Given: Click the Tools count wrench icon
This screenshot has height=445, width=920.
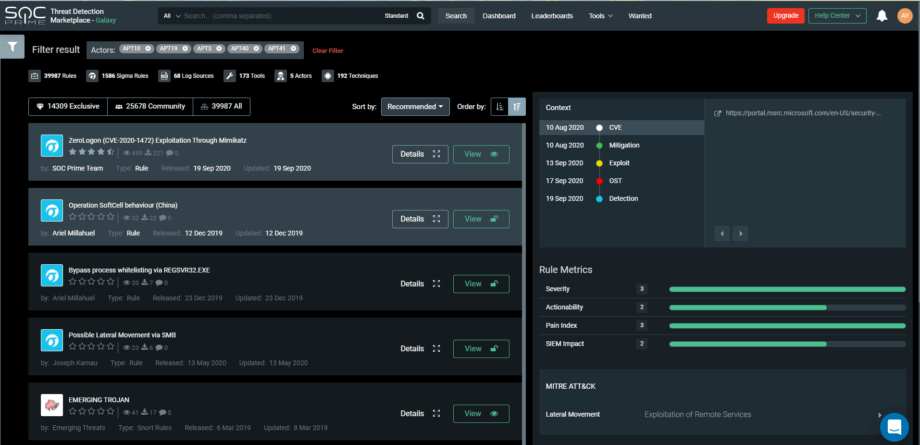Looking at the screenshot, I should (x=230, y=76).
